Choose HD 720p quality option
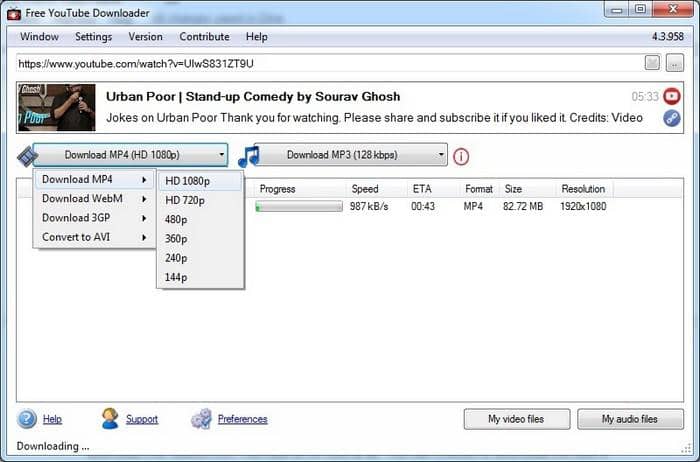 click(x=200, y=200)
